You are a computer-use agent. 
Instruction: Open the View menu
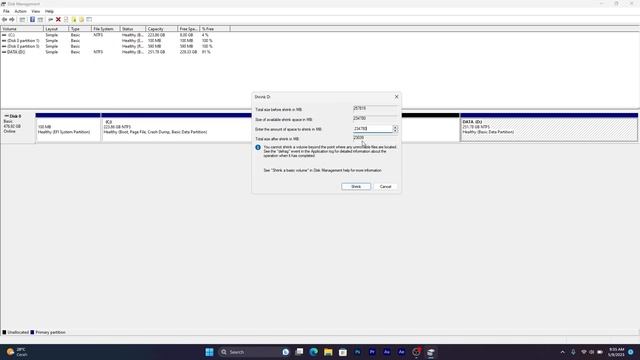click(36, 11)
